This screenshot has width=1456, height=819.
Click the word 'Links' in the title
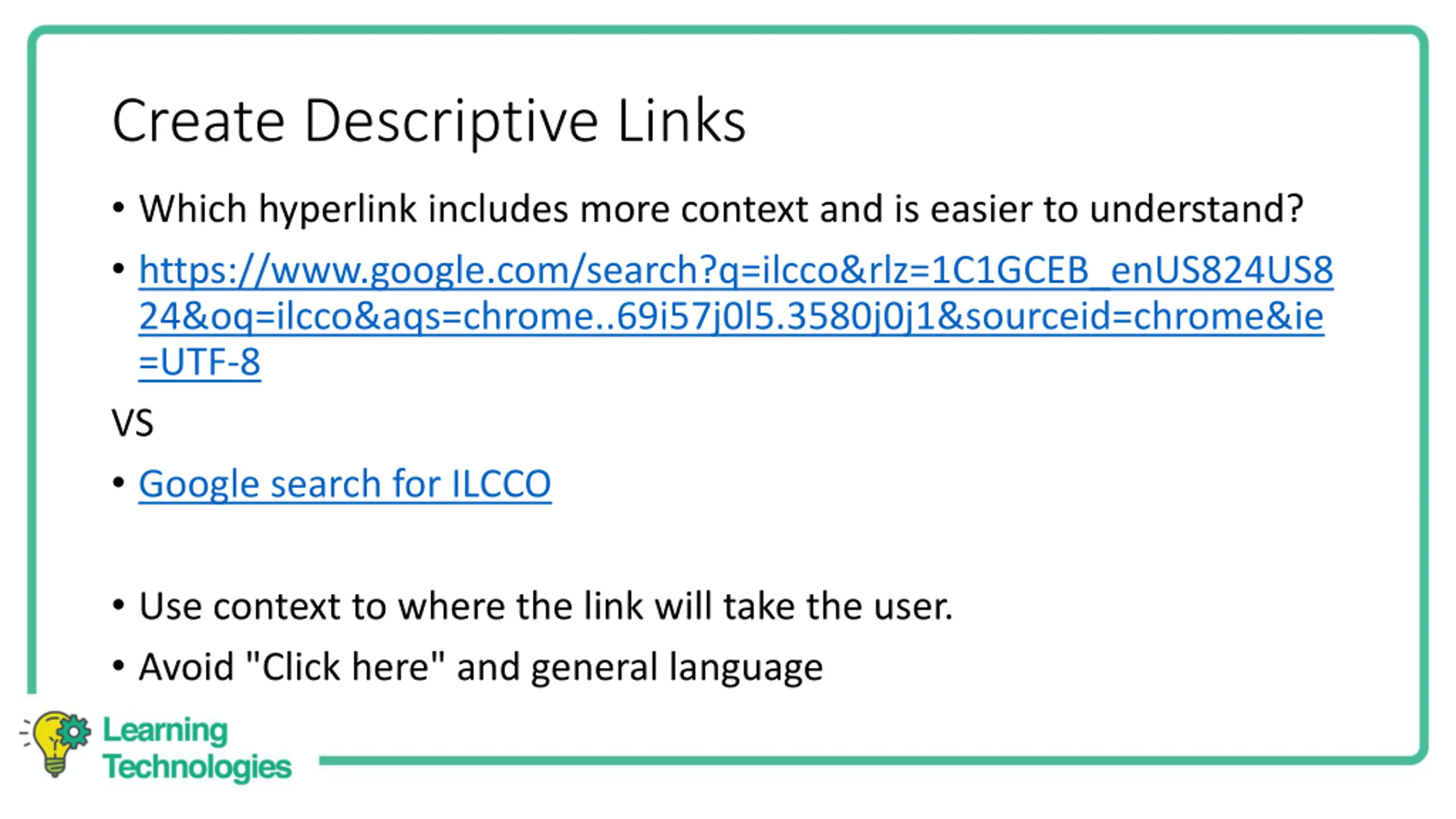point(681,121)
